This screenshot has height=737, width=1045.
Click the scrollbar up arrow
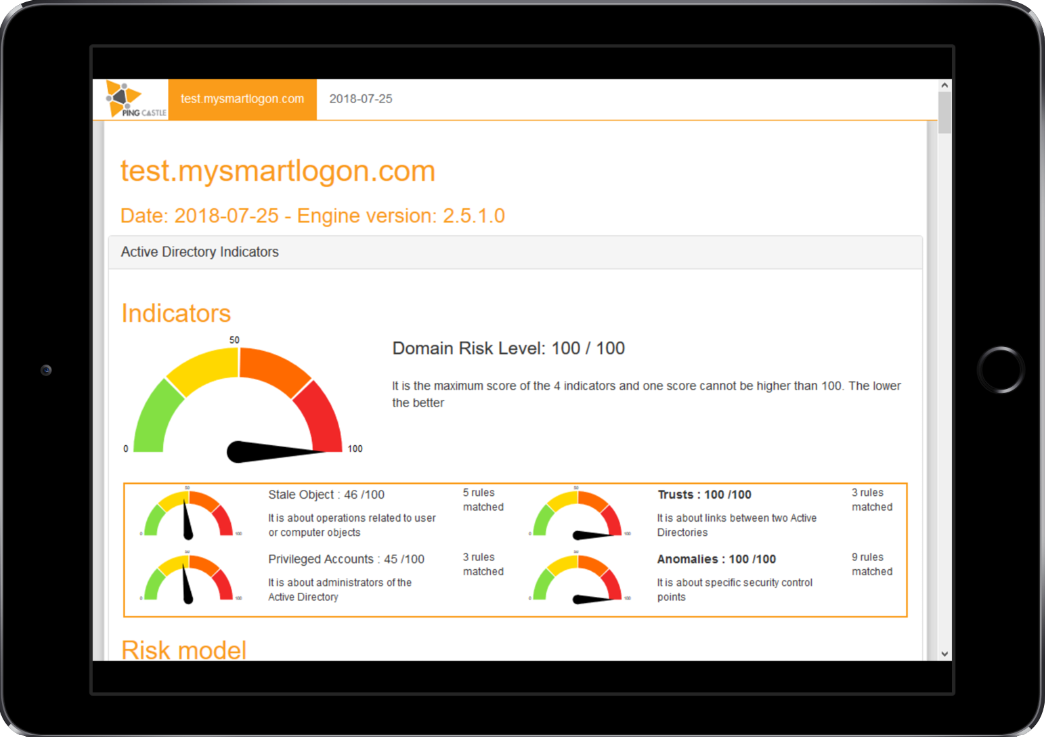[944, 85]
